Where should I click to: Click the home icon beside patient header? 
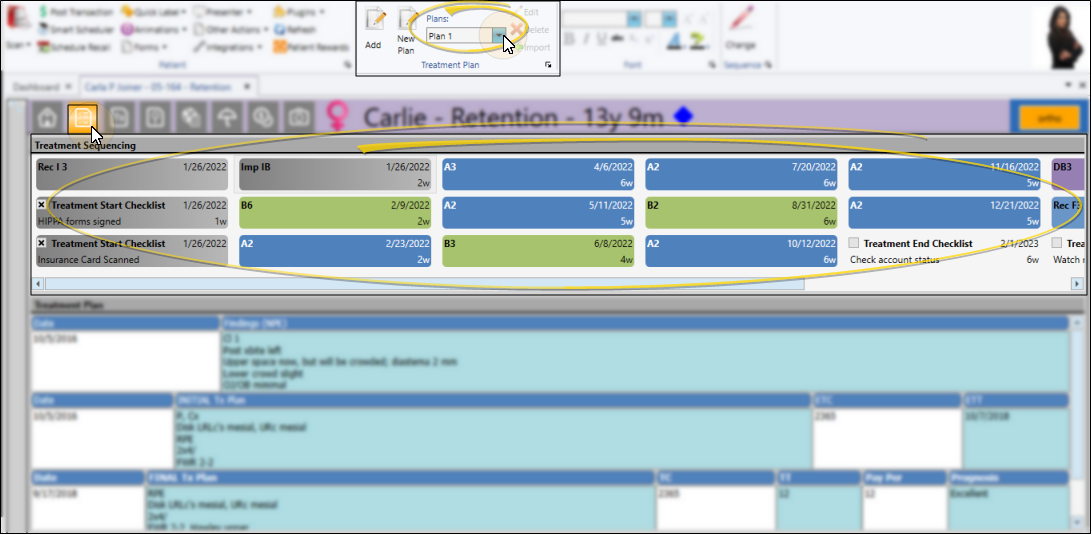(x=48, y=118)
